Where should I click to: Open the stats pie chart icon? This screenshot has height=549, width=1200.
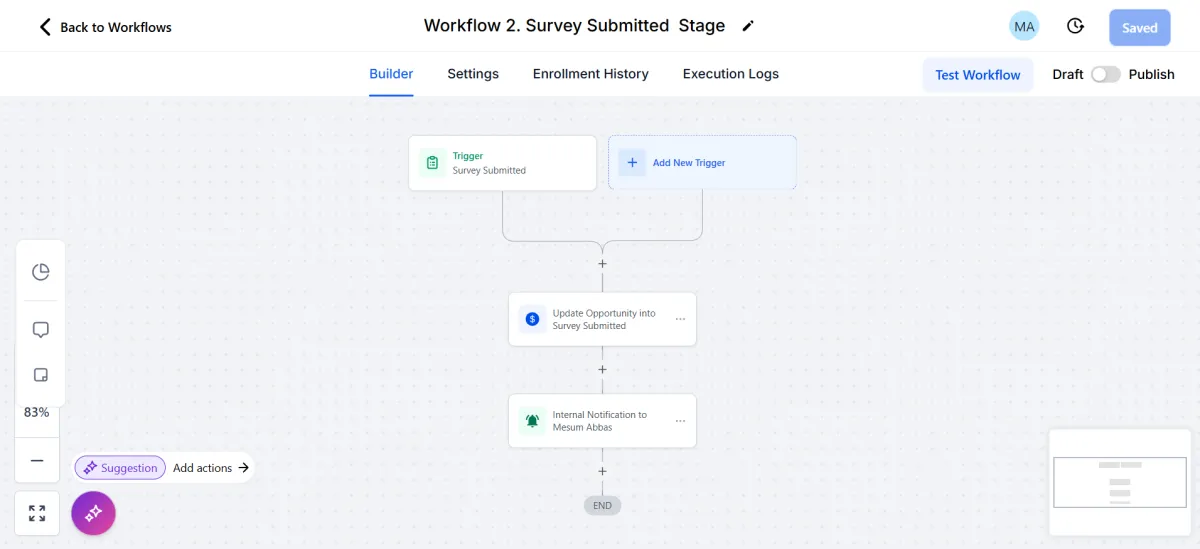tap(41, 272)
